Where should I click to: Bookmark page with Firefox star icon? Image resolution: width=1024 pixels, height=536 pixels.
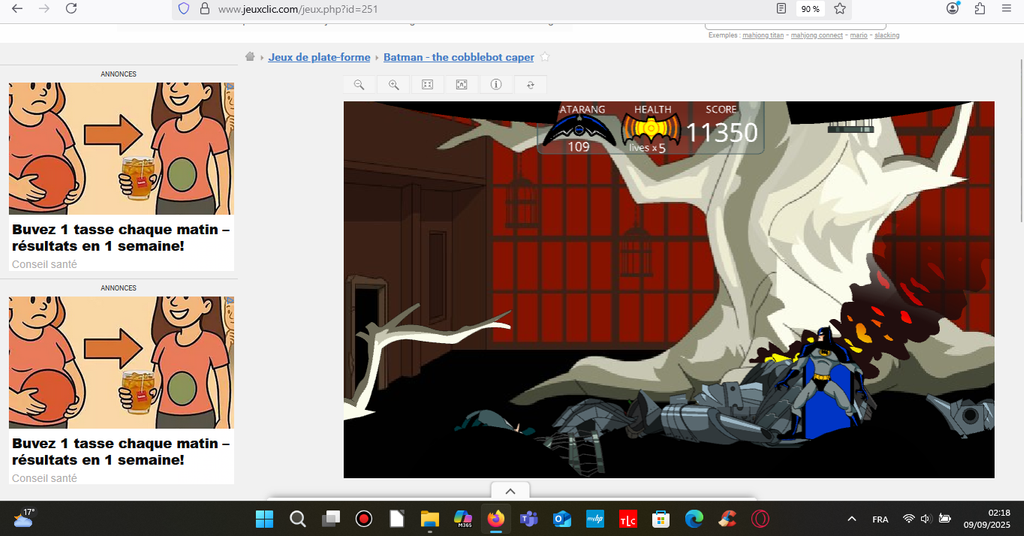point(840,9)
